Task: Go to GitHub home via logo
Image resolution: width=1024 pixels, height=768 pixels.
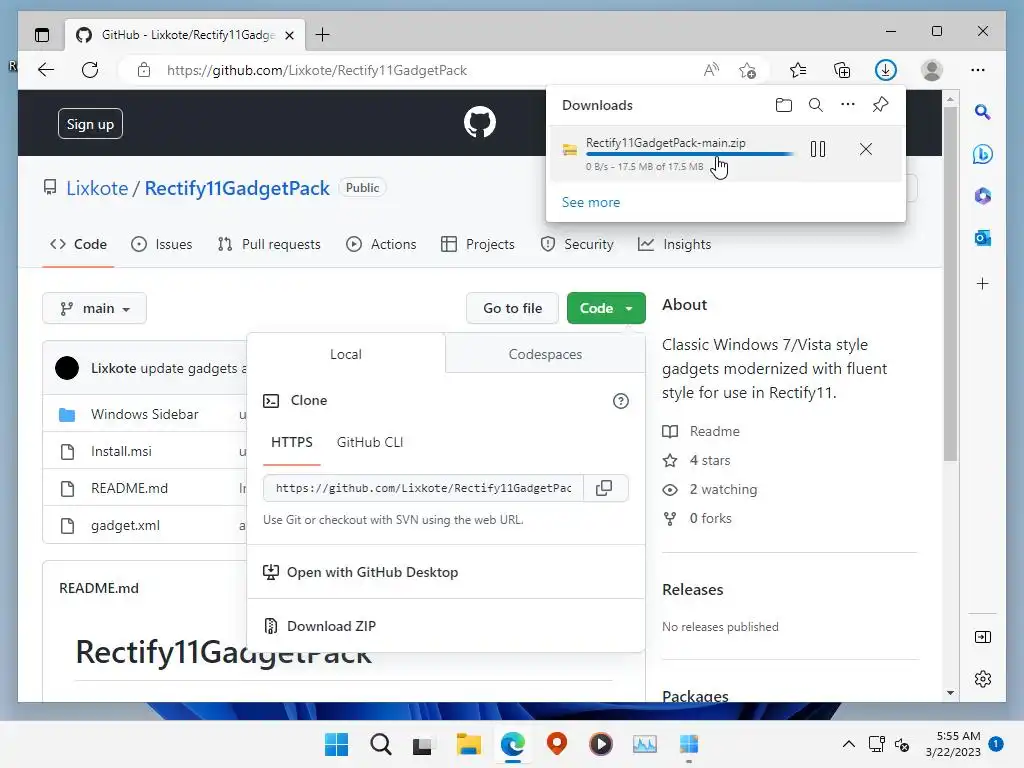Action: tap(480, 122)
